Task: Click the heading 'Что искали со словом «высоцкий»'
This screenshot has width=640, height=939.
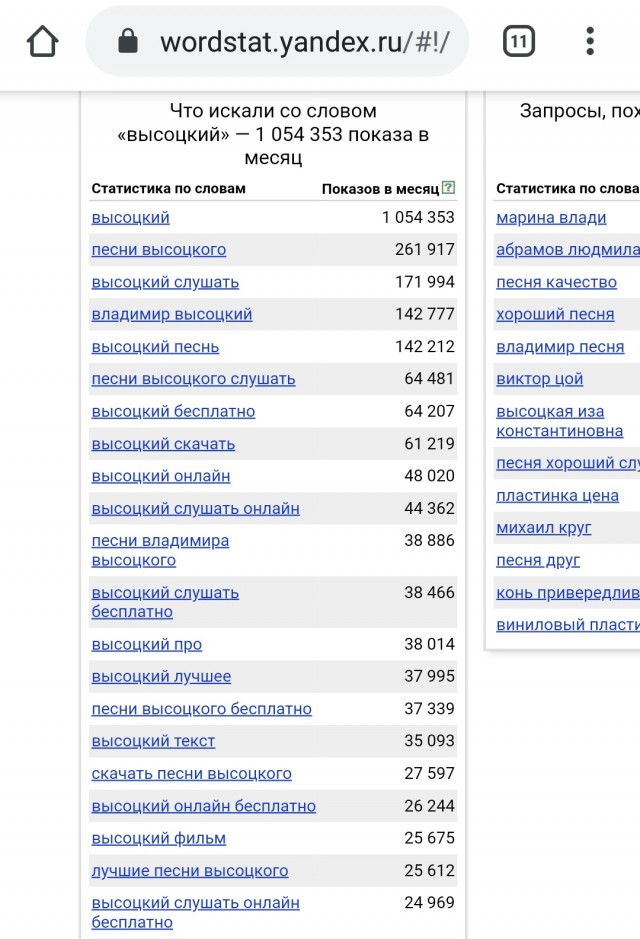Action: pos(273,134)
